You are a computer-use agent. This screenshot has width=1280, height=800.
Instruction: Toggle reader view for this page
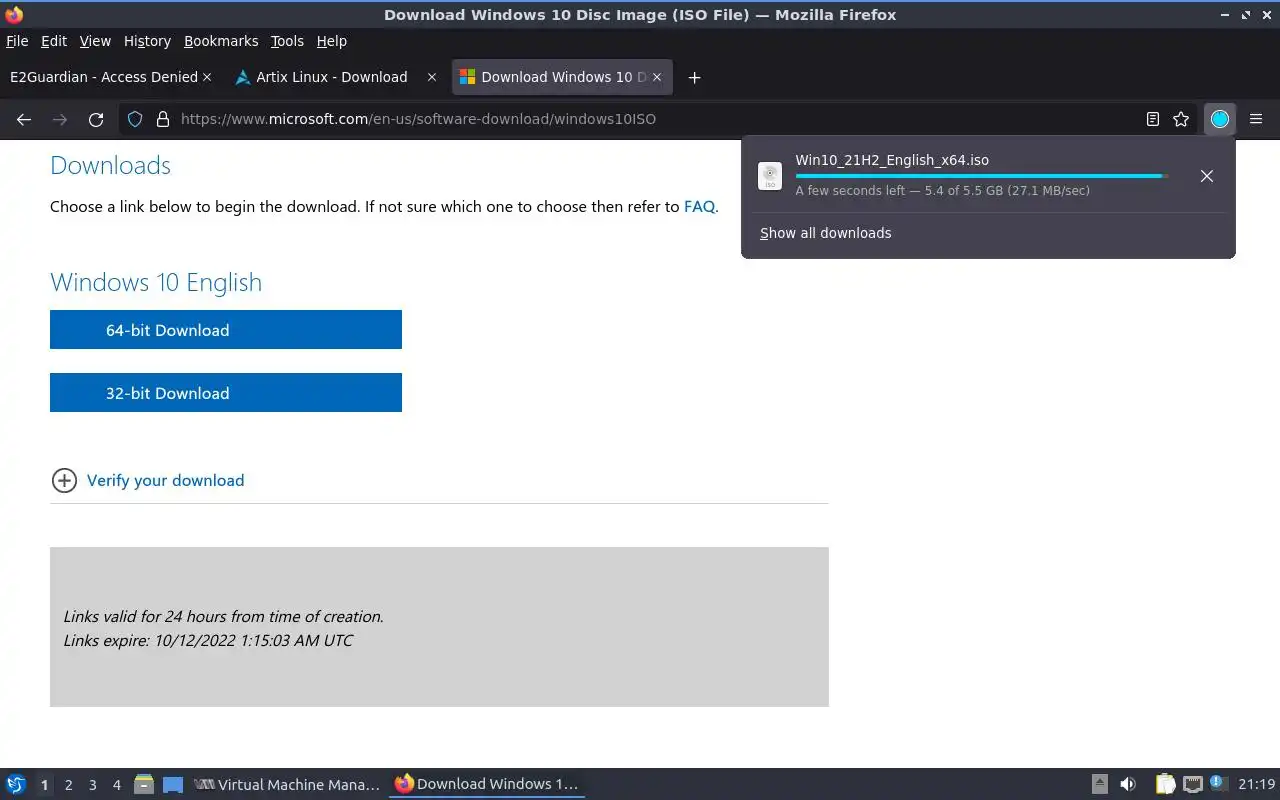(x=1153, y=119)
